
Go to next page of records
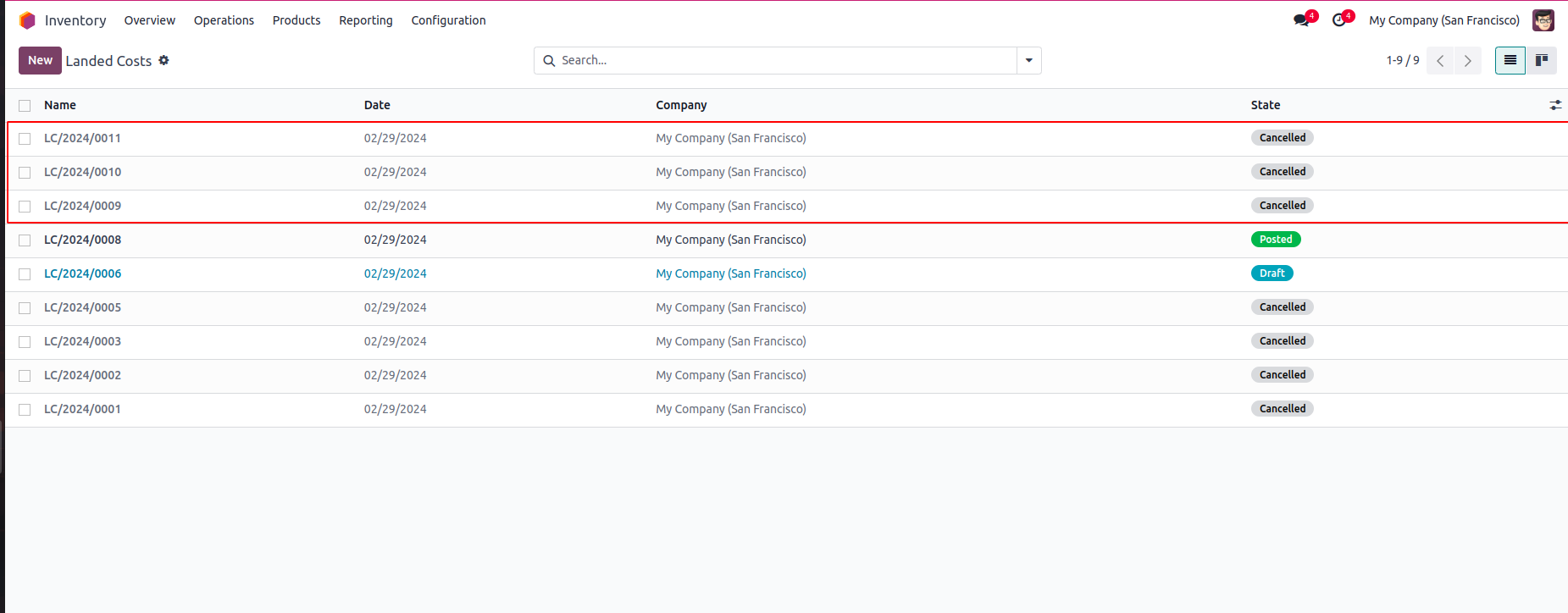tap(1468, 61)
